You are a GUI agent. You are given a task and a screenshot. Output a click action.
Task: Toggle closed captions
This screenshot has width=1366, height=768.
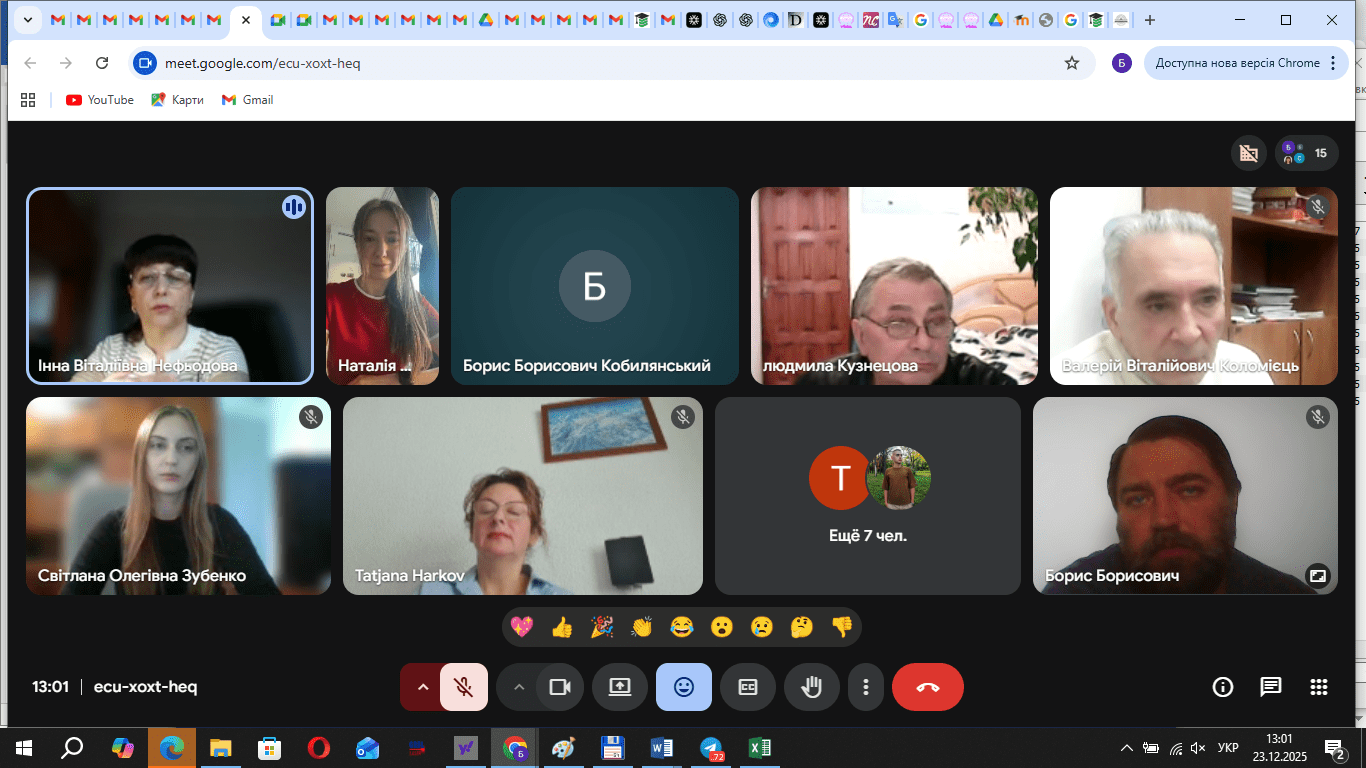click(x=748, y=687)
